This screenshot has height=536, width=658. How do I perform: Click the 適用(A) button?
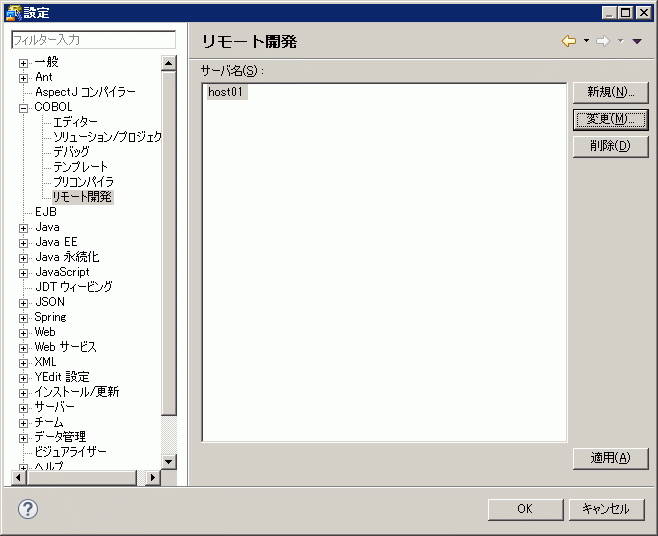pyautogui.click(x=611, y=458)
